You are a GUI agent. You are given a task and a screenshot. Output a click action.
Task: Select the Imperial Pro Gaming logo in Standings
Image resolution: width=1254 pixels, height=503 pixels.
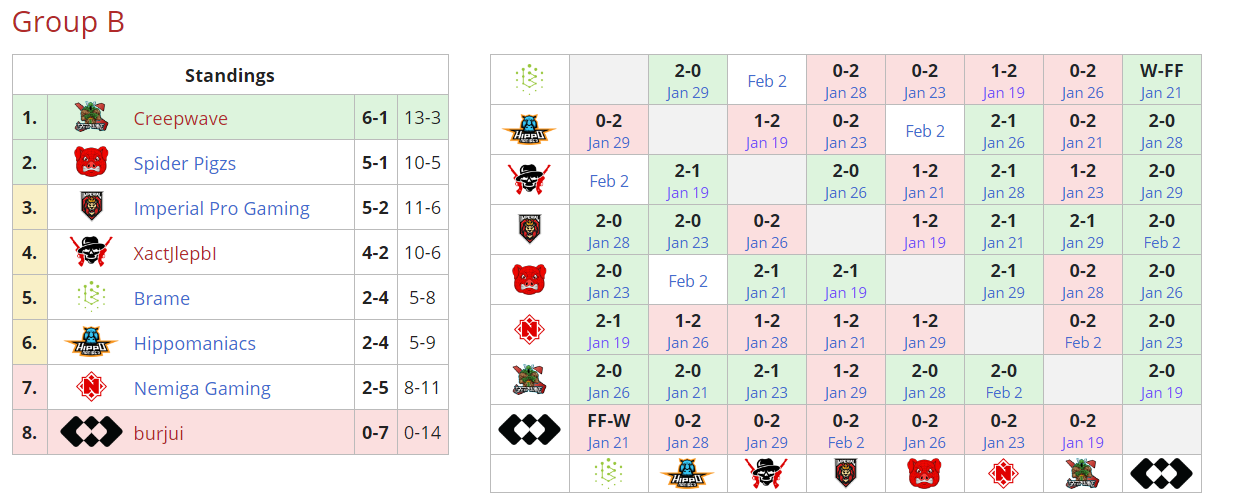(91, 208)
